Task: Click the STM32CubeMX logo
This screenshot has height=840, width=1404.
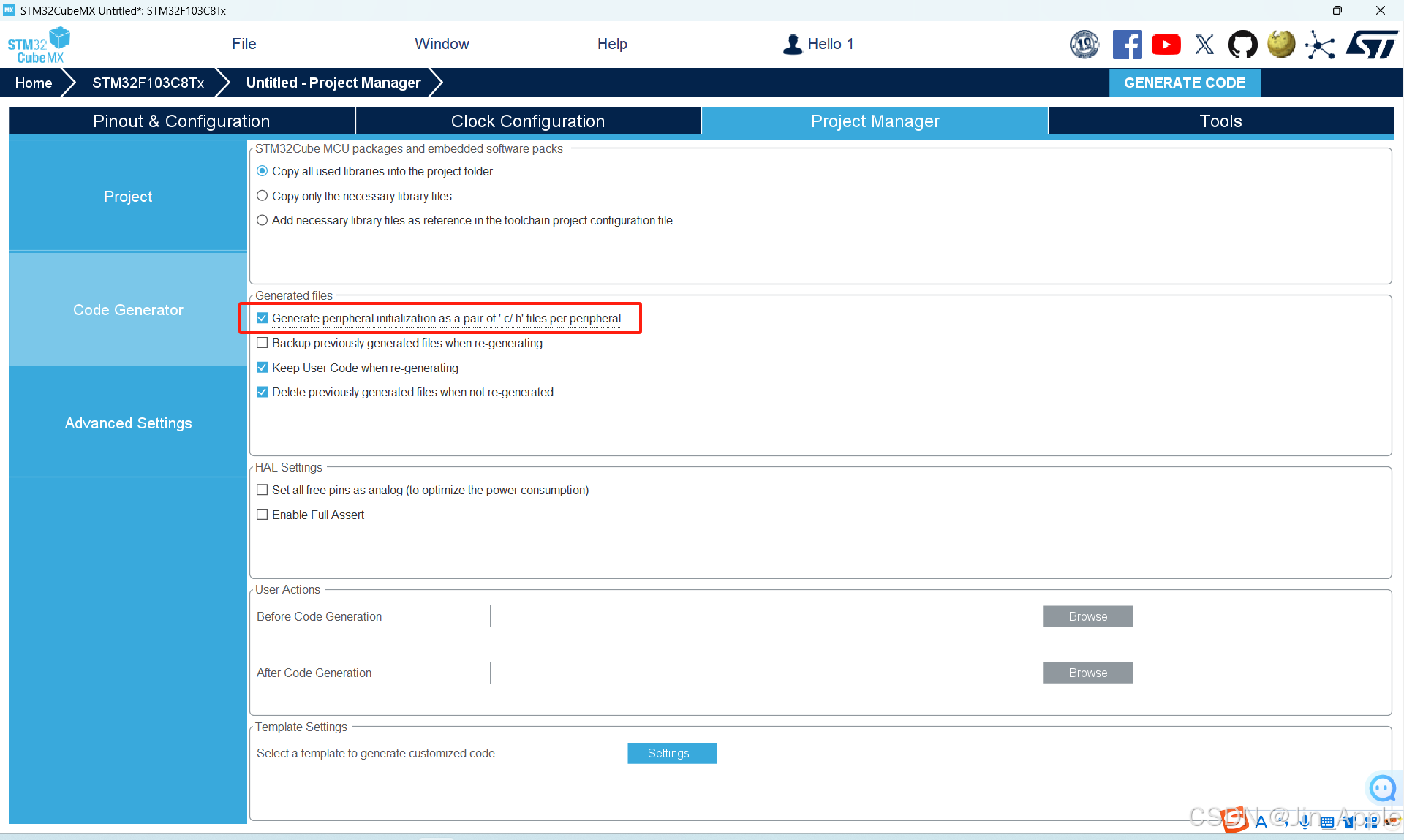Action: coord(39,45)
